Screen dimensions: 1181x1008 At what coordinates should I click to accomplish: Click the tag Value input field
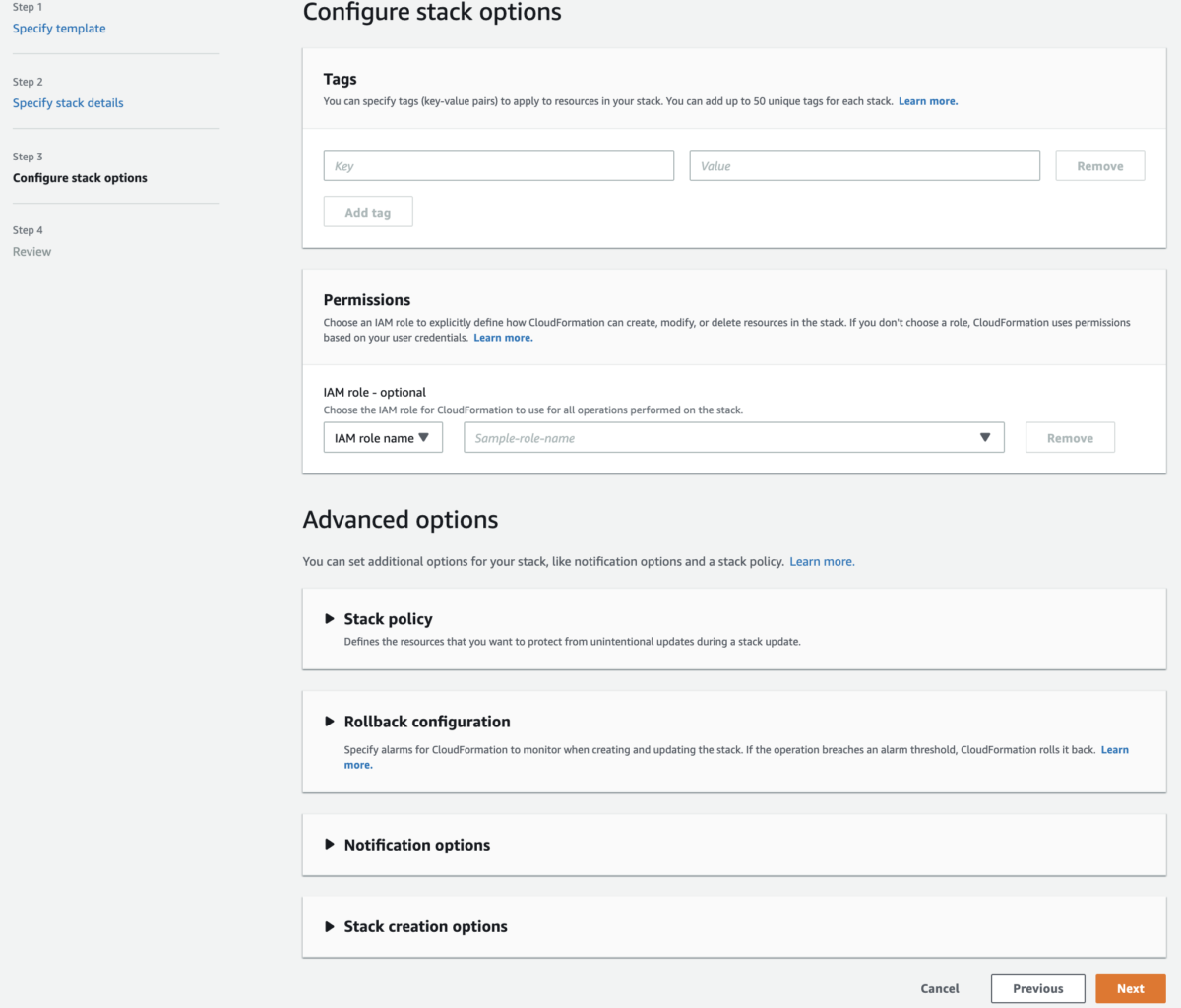click(x=865, y=165)
